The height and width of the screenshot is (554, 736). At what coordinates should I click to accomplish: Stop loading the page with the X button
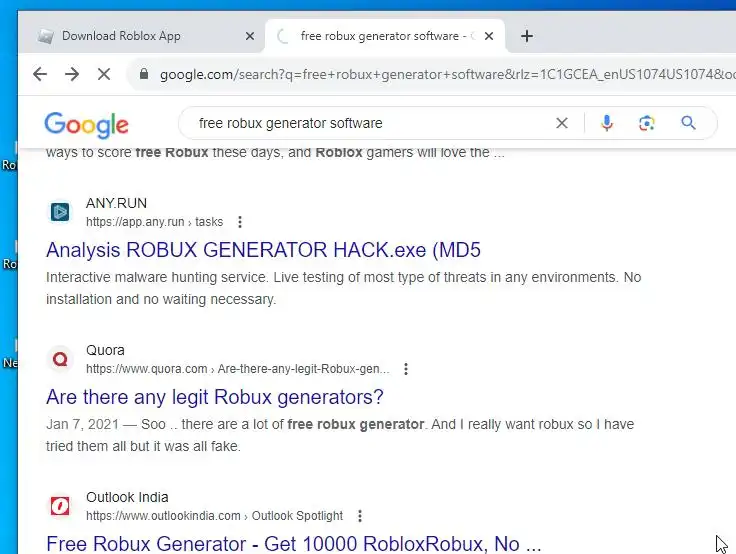pos(104,74)
